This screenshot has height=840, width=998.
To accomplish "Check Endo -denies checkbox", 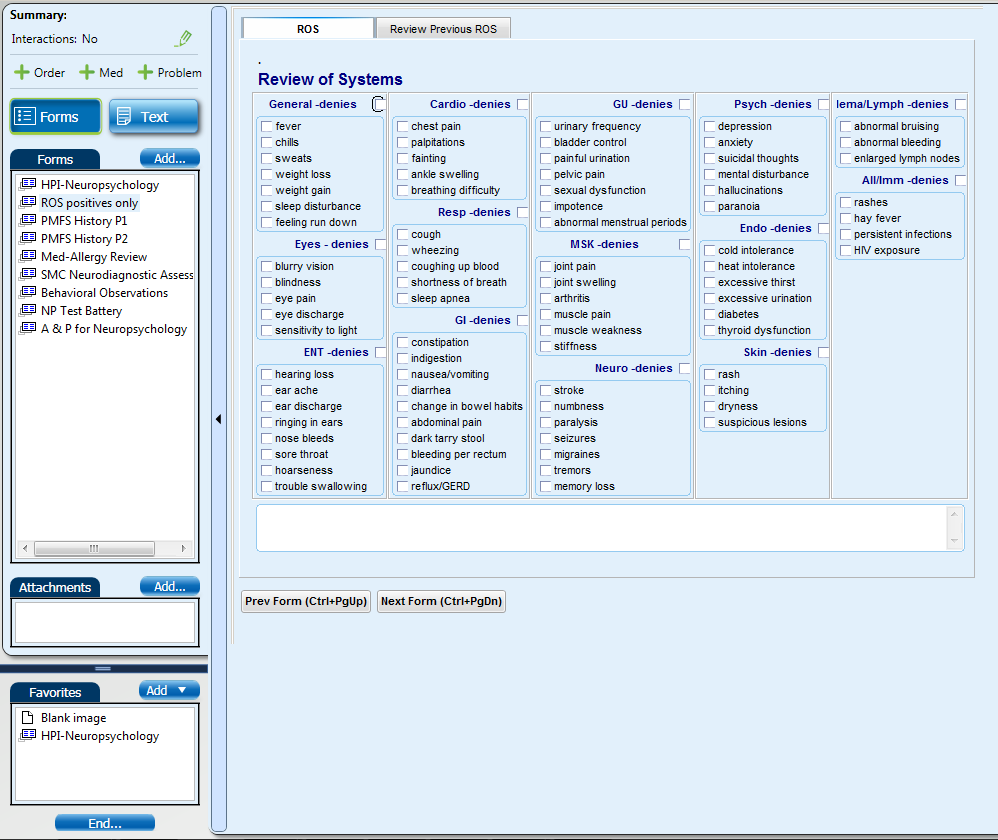I will tap(824, 228).
